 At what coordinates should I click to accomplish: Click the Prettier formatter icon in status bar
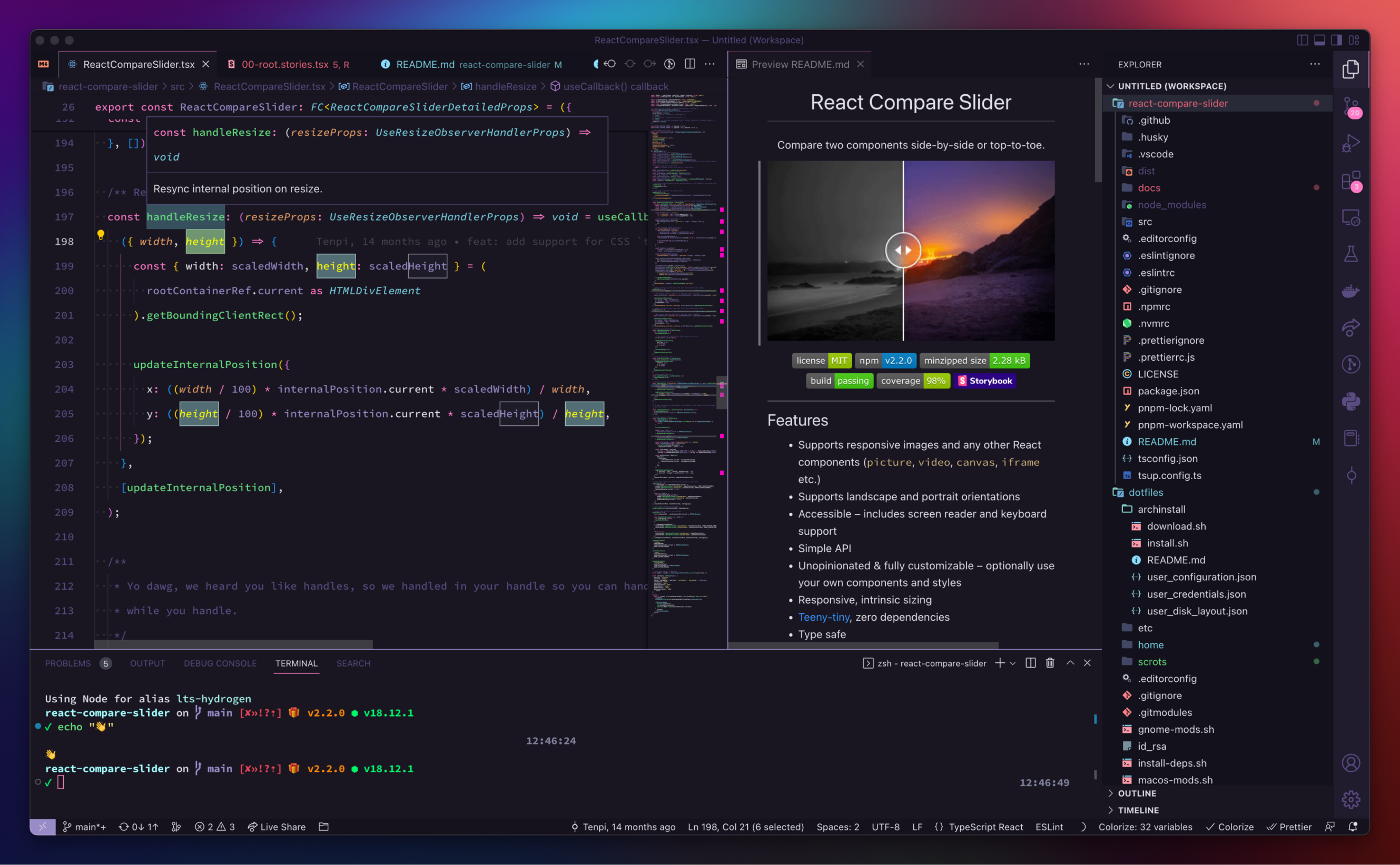click(x=1290, y=825)
